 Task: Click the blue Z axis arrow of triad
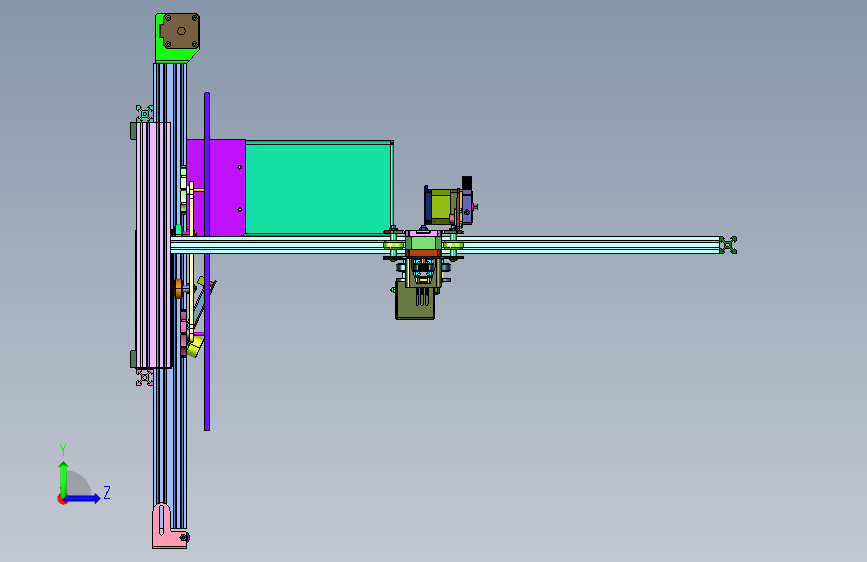[83, 498]
